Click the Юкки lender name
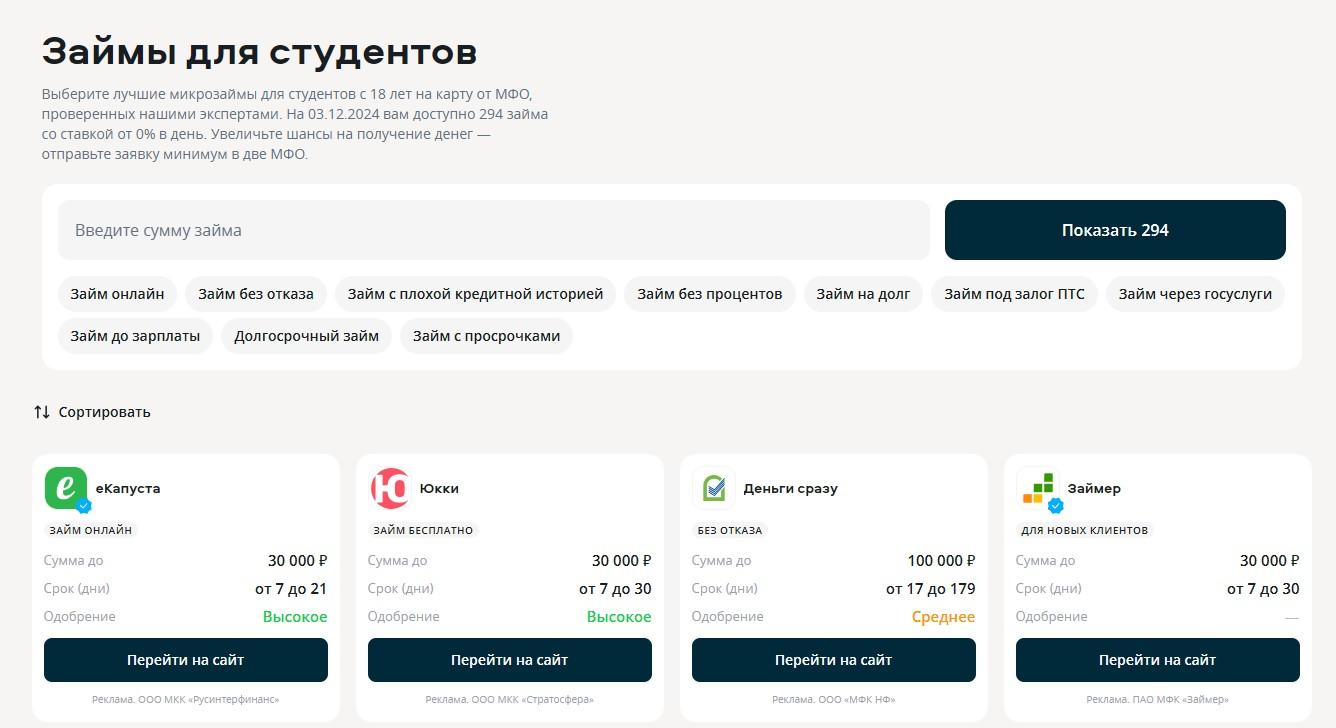 [x=439, y=489]
